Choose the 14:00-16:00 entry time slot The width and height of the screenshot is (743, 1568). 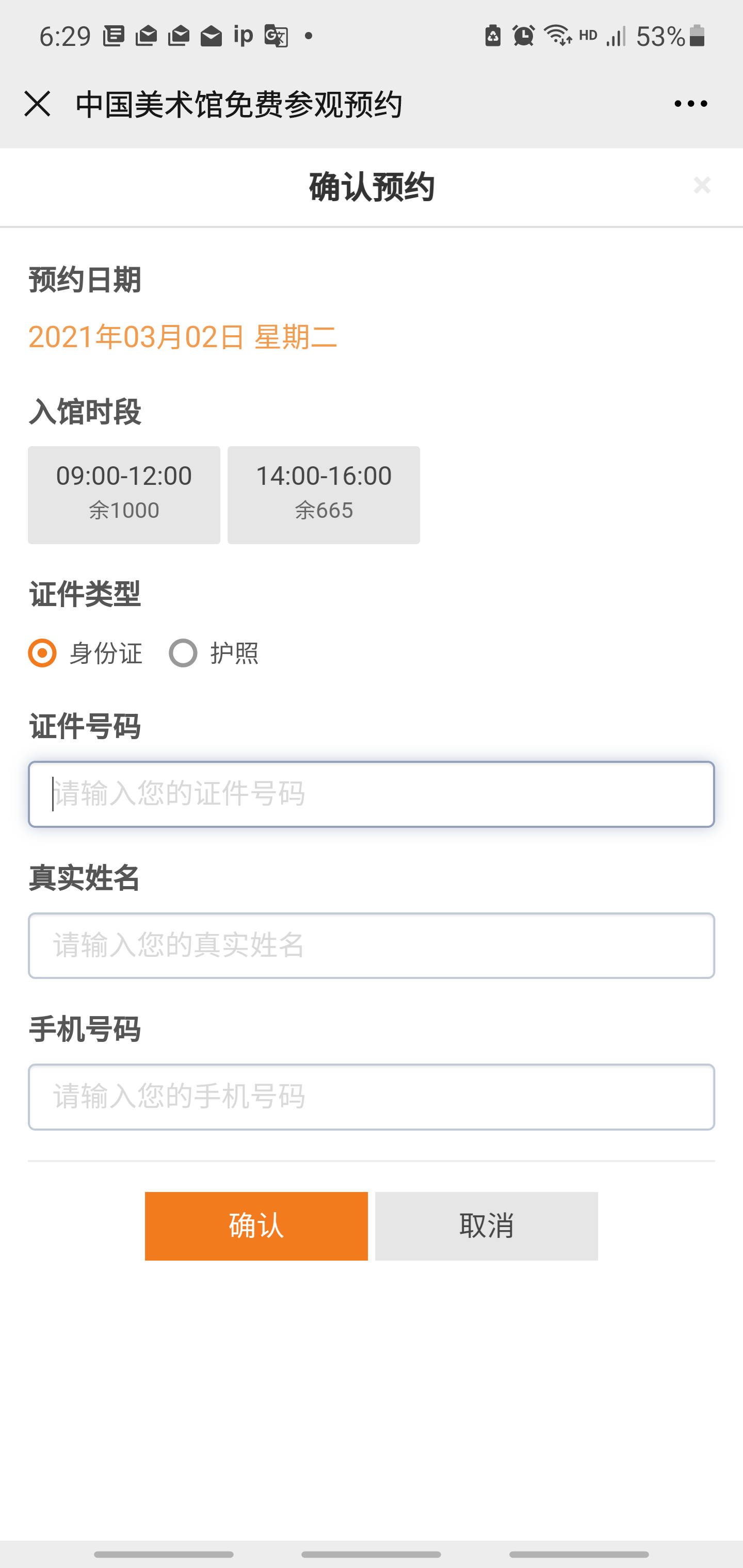(324, 494)
